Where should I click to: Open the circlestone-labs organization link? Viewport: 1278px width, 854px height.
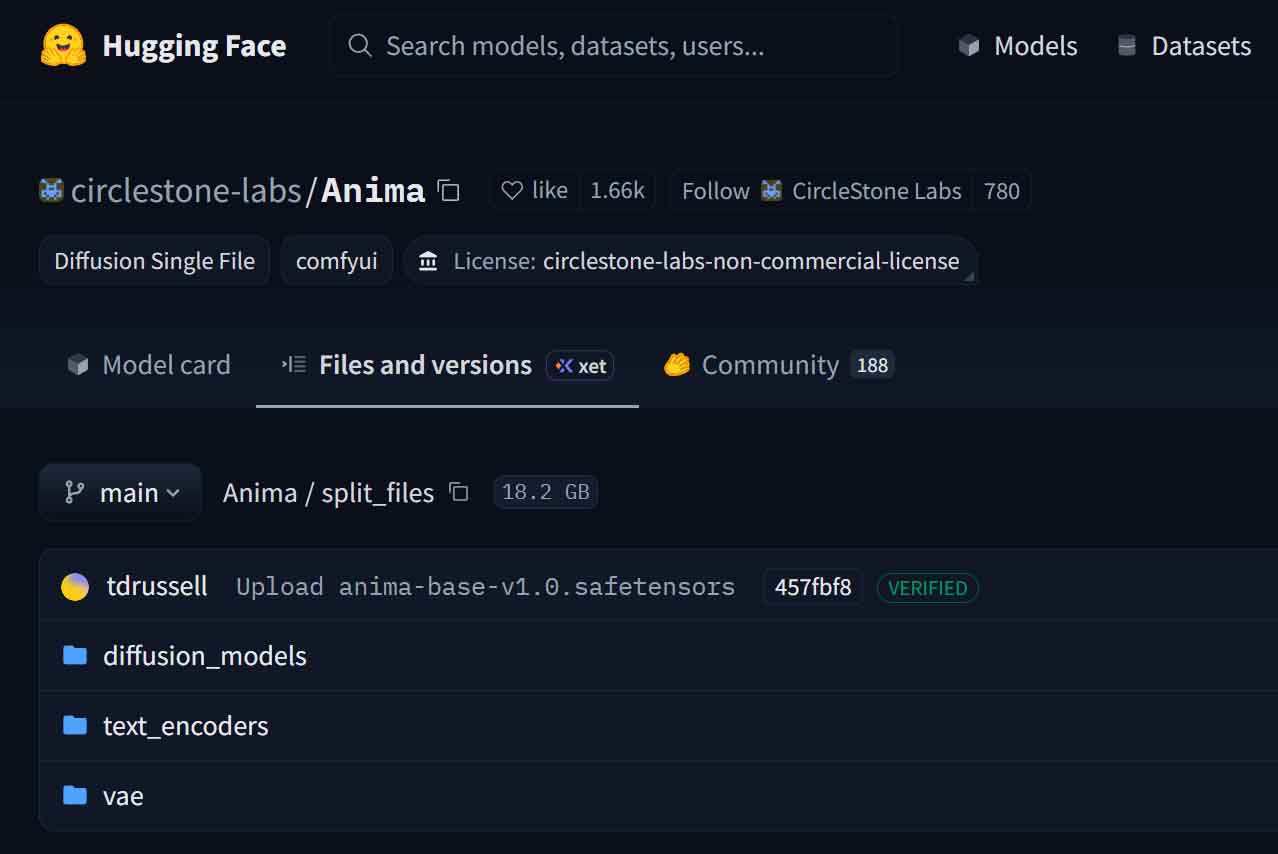(186, 190)
